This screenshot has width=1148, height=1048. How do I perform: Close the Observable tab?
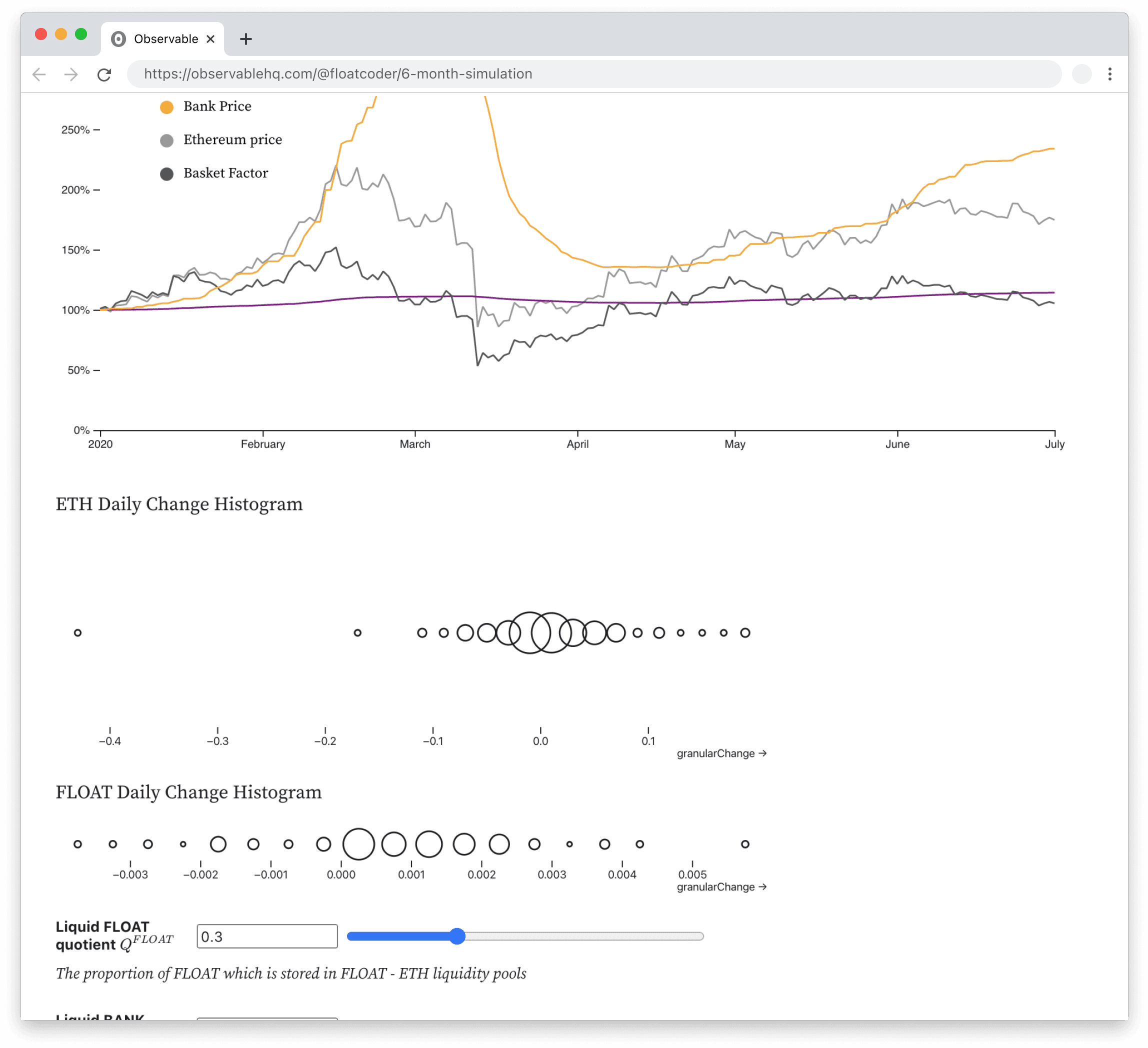pyautogui.click(x=210, y=38)
